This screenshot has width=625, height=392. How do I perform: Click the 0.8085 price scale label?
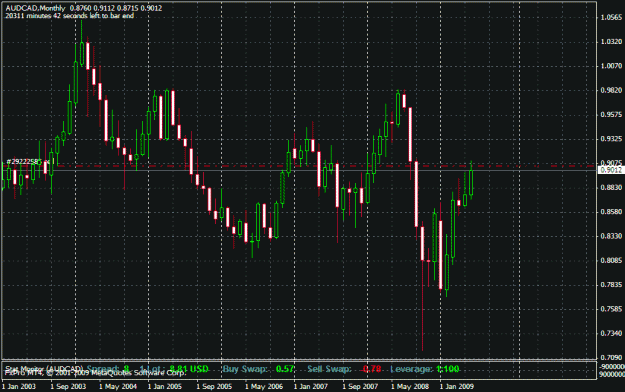[611, 260]
